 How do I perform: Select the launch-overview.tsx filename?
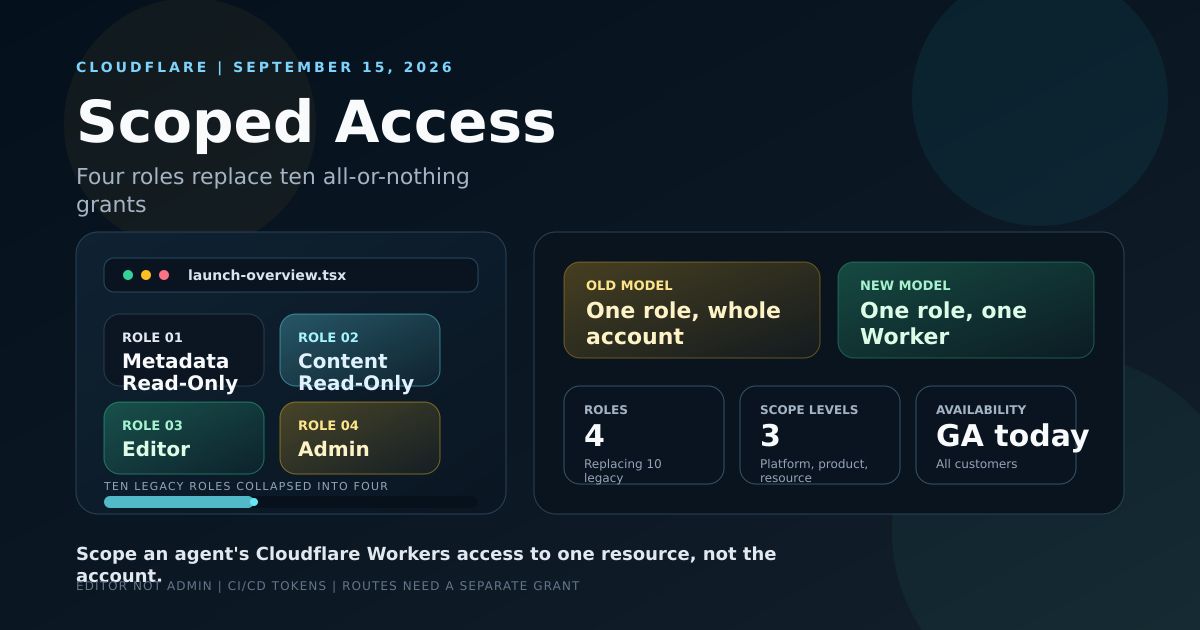(x=267, y=275)
